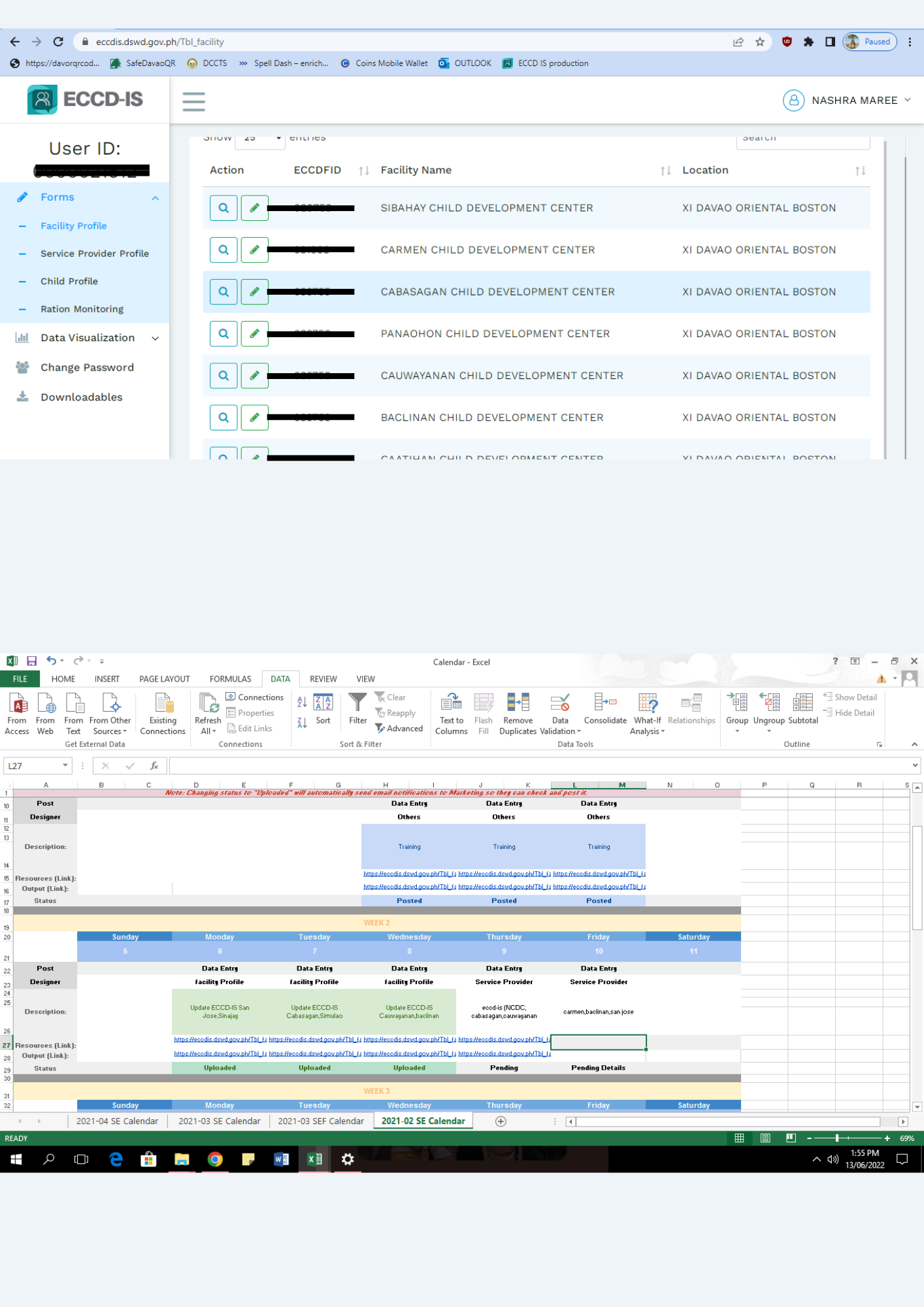Open the entries-per-page dropdown
Viewport: 924px width, 1307px height.
click(260, 139)
